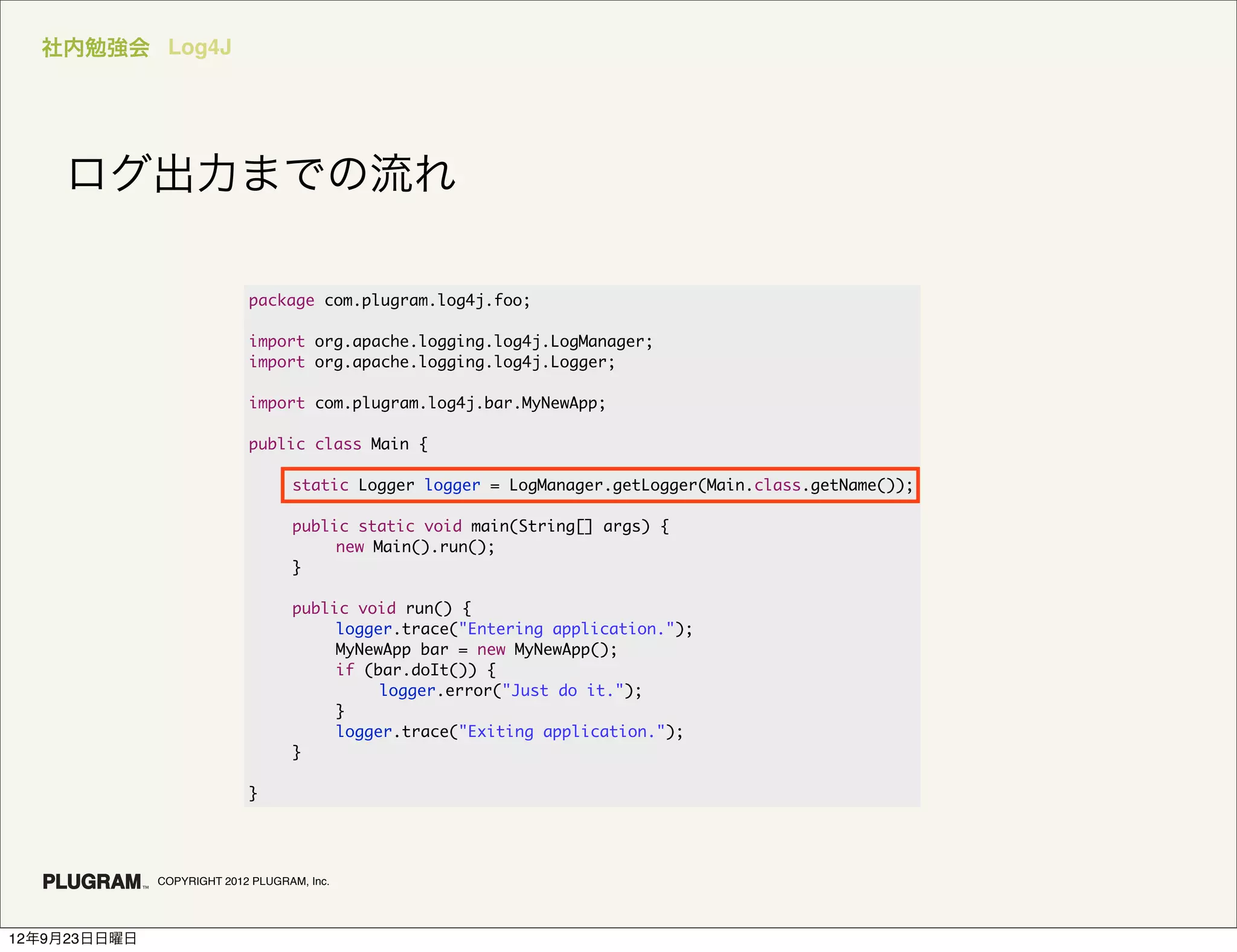Image resolution: width=1237 pixels, height=952 pixels.
Task: Click the COPYRIGHT 2012 PLUGRAM, Inc. text
Action: click(x=243, y=881)
